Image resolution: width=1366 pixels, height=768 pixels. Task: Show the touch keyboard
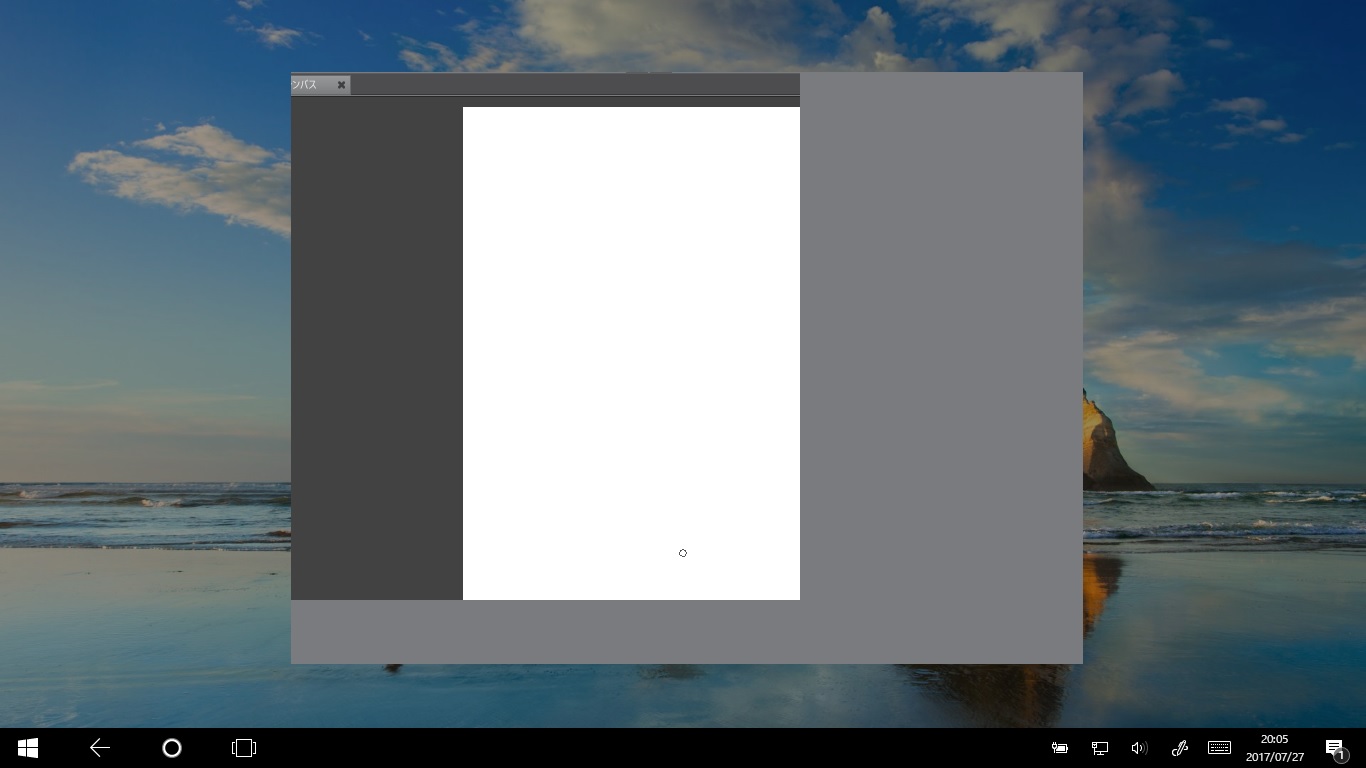pos(1219,748)
